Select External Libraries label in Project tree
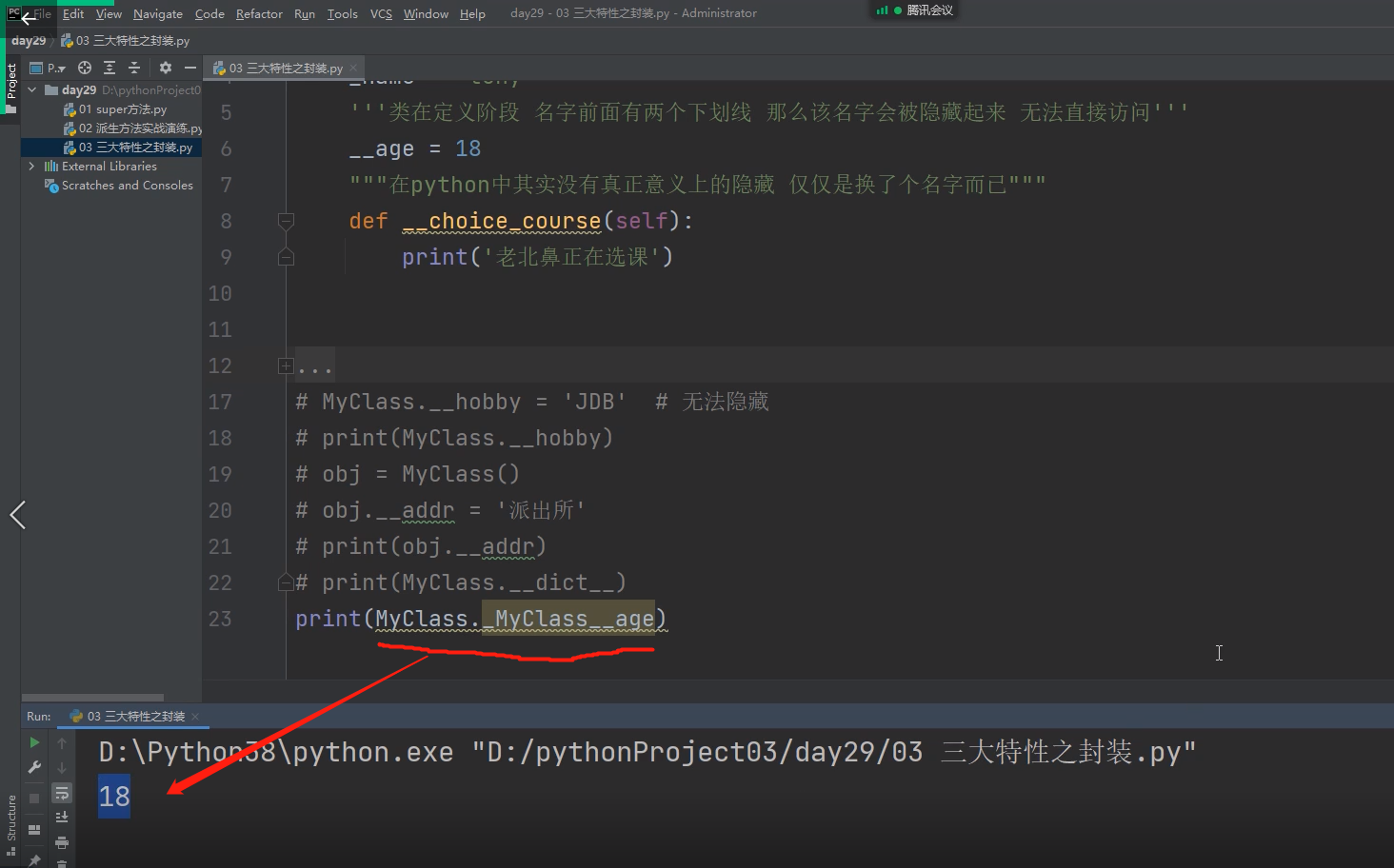The height and width of the screenshot is (868, 1394). click(110, 167)
